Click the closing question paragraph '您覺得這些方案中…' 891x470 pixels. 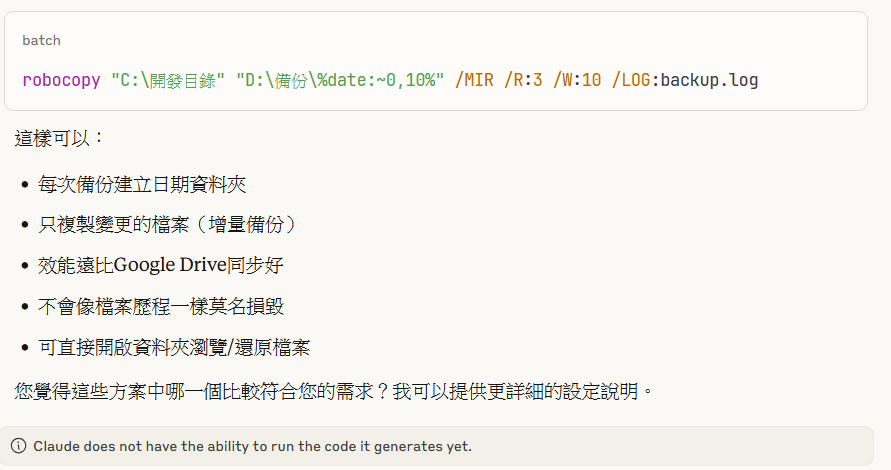click(200, 391)
